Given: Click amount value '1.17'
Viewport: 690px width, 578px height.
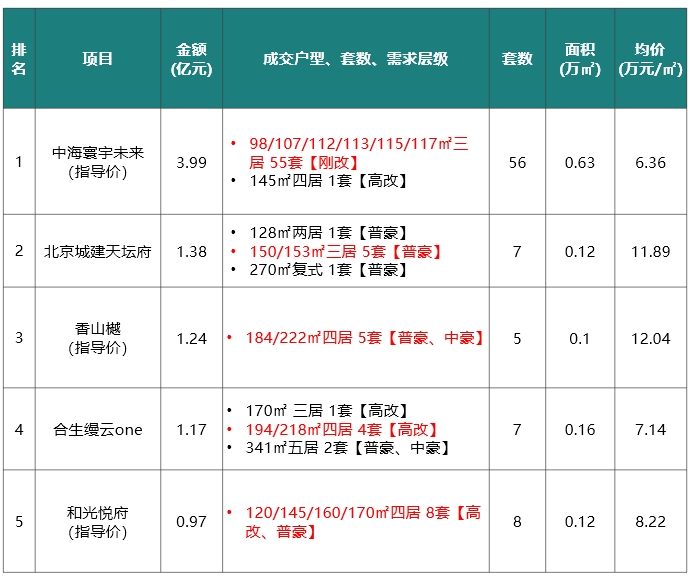Looking at the screenshot, I should click(x=191, y=429).
